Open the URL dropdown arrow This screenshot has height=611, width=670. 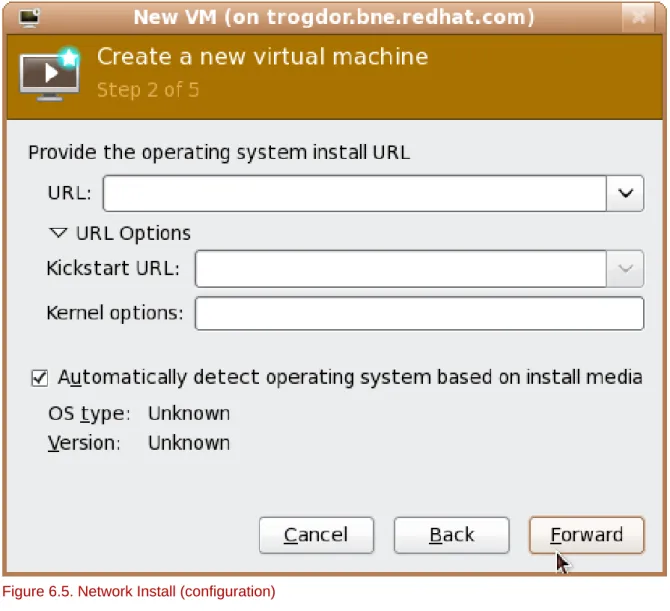(x=625, y=193)
